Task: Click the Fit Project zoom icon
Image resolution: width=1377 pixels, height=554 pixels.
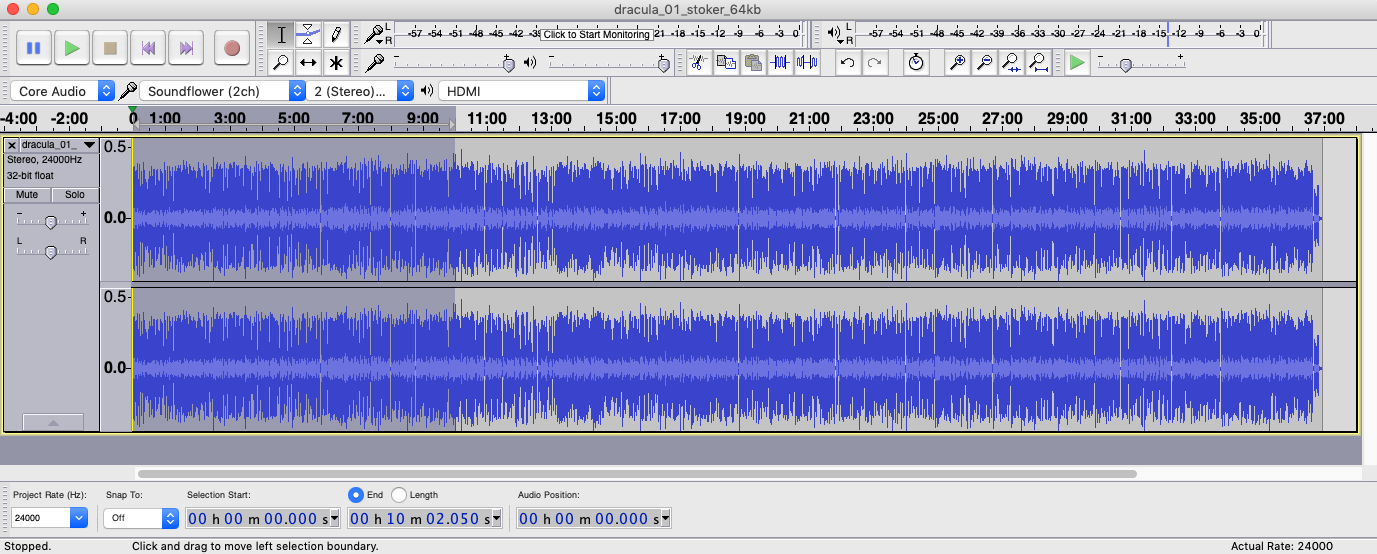Action: point(1038,62)
